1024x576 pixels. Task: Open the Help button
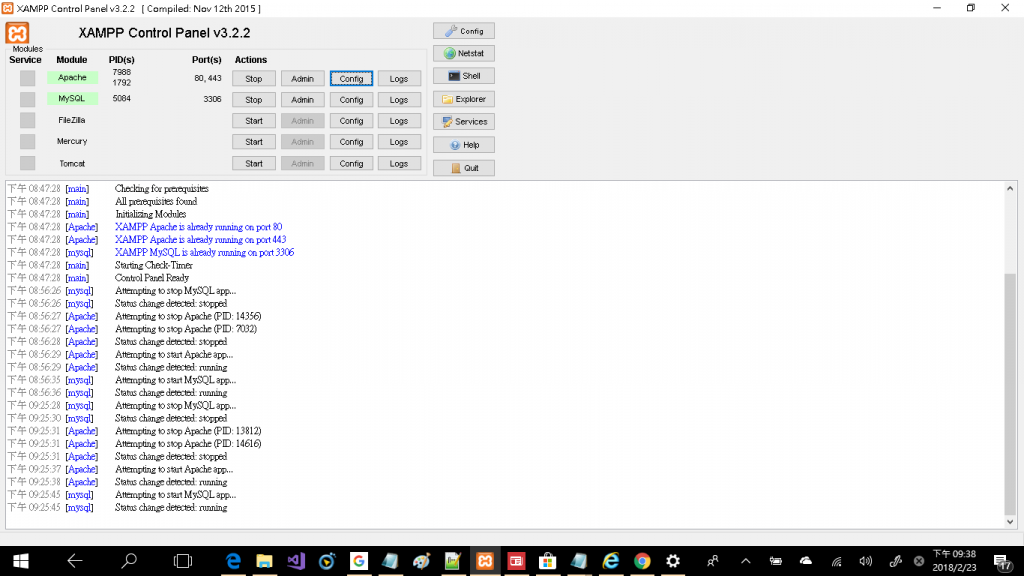pyautogui.click(x=464, y=145)
